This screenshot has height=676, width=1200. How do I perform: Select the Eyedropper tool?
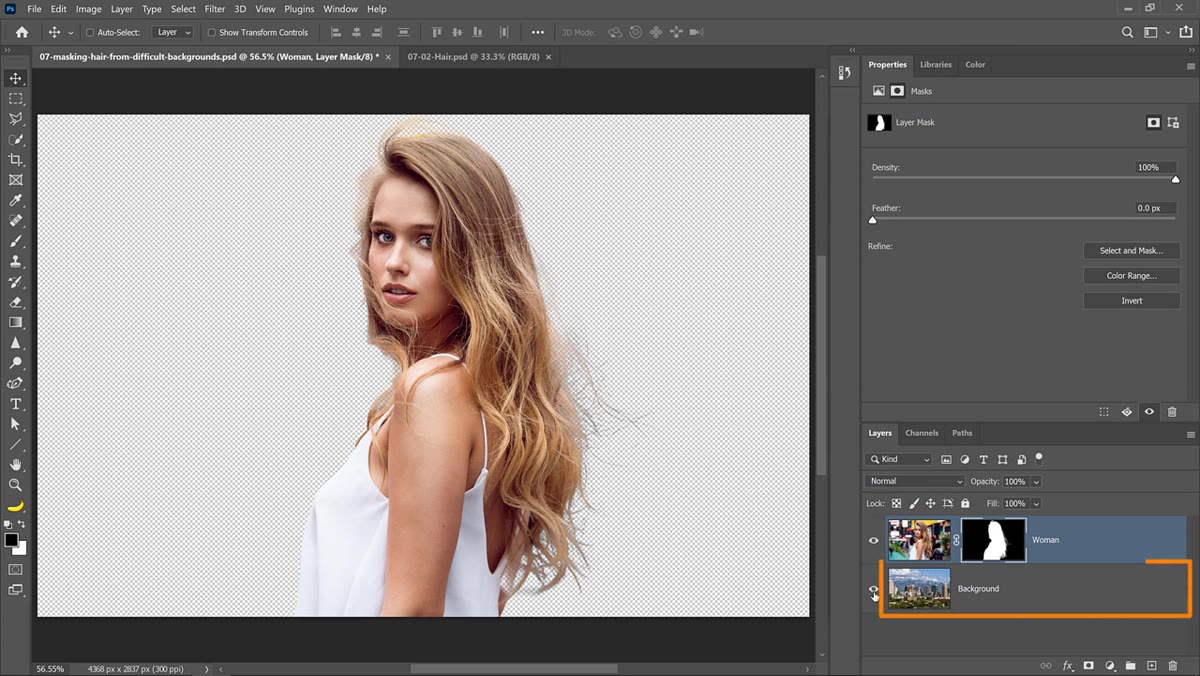[15, 200]
